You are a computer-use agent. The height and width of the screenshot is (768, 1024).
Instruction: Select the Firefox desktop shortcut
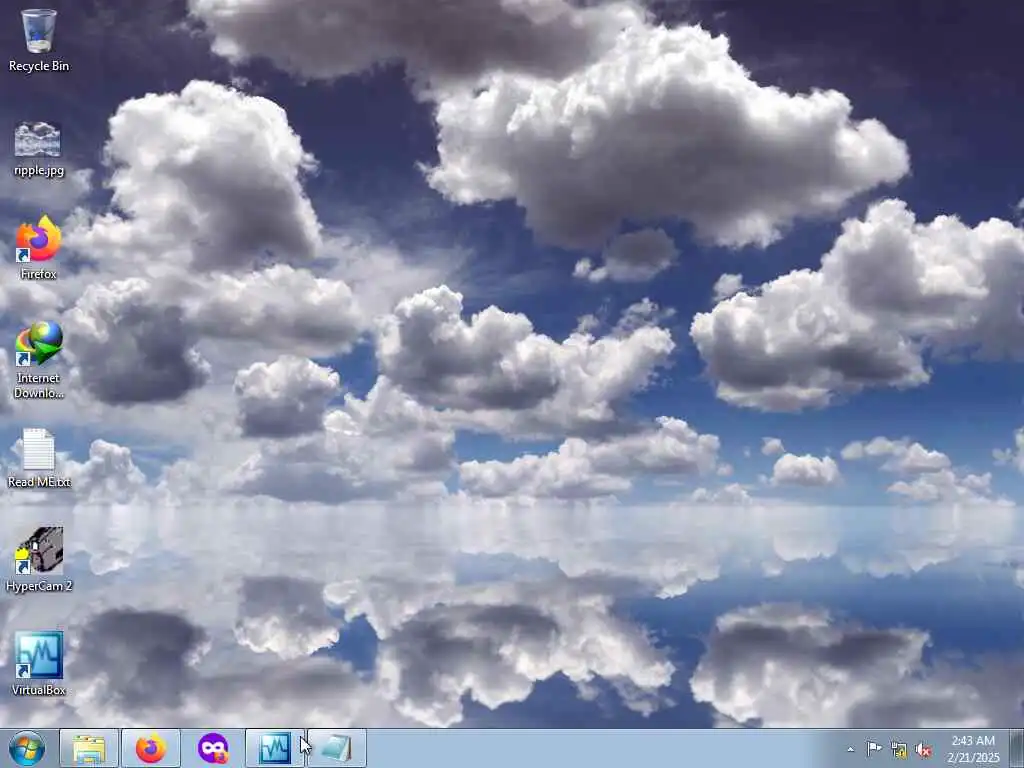click(39, 248)
